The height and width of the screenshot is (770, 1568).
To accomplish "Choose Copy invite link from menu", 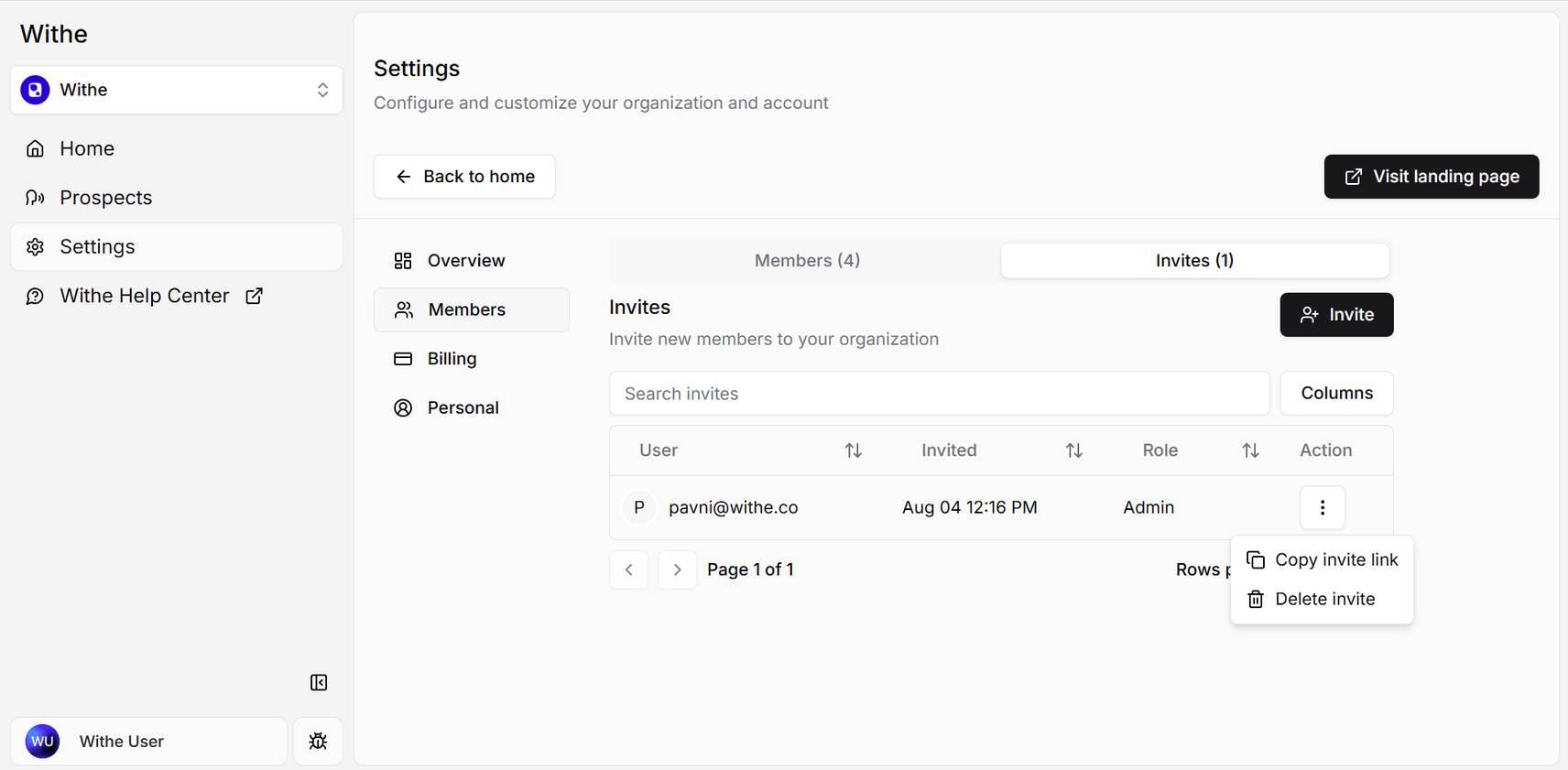I will pos(1323,559).
